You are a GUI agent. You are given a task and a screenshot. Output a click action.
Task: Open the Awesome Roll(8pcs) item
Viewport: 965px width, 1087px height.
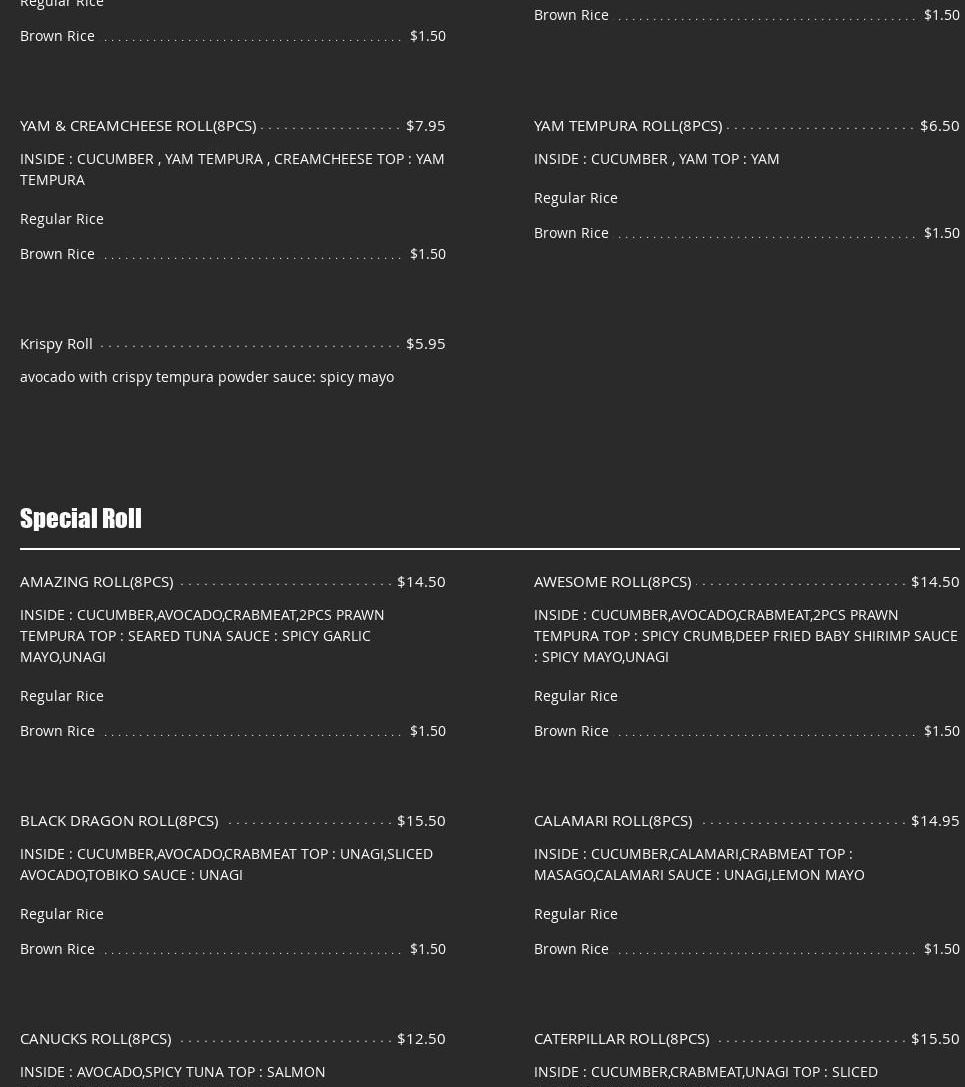coord(612,581)
